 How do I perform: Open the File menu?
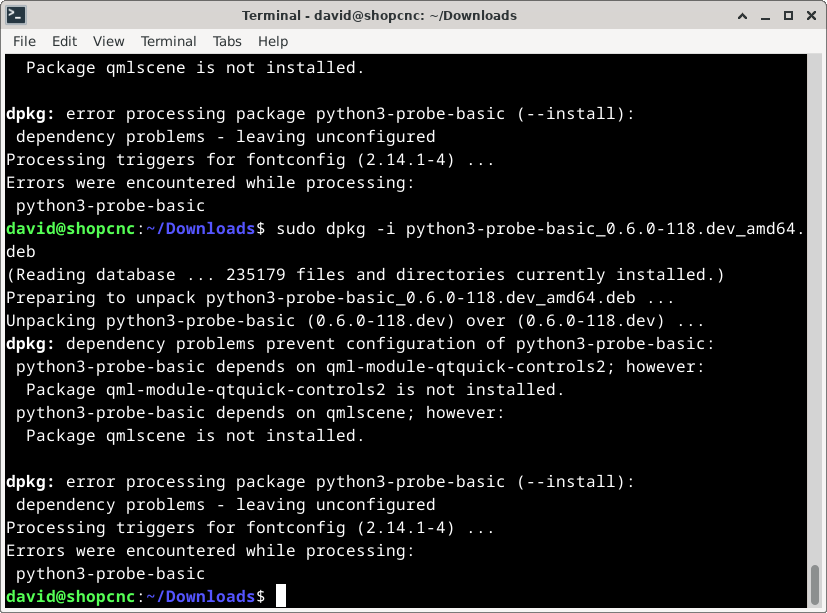point(23,41)
